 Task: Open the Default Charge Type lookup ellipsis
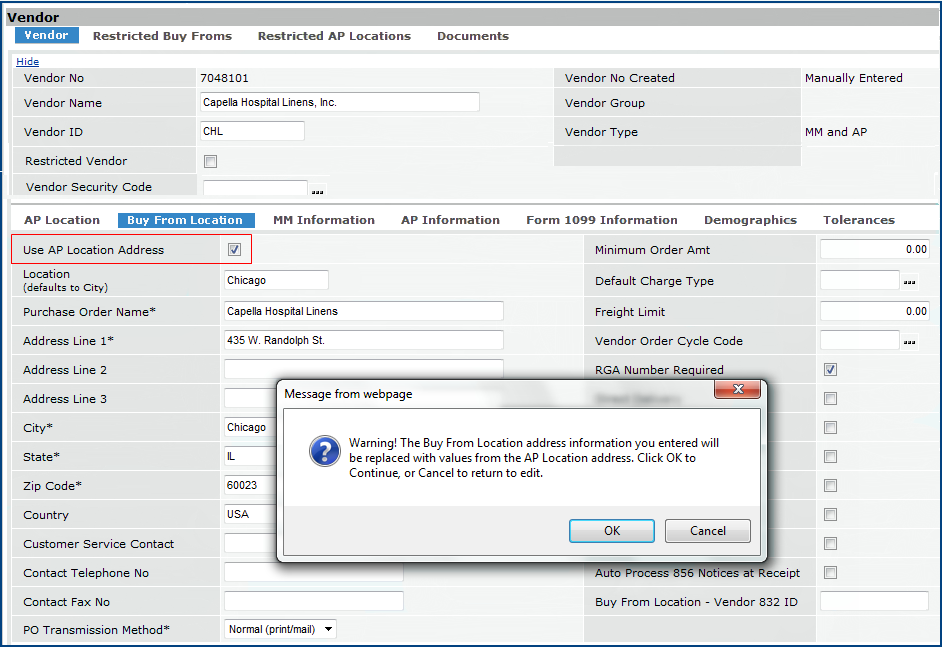coord(909,282)
